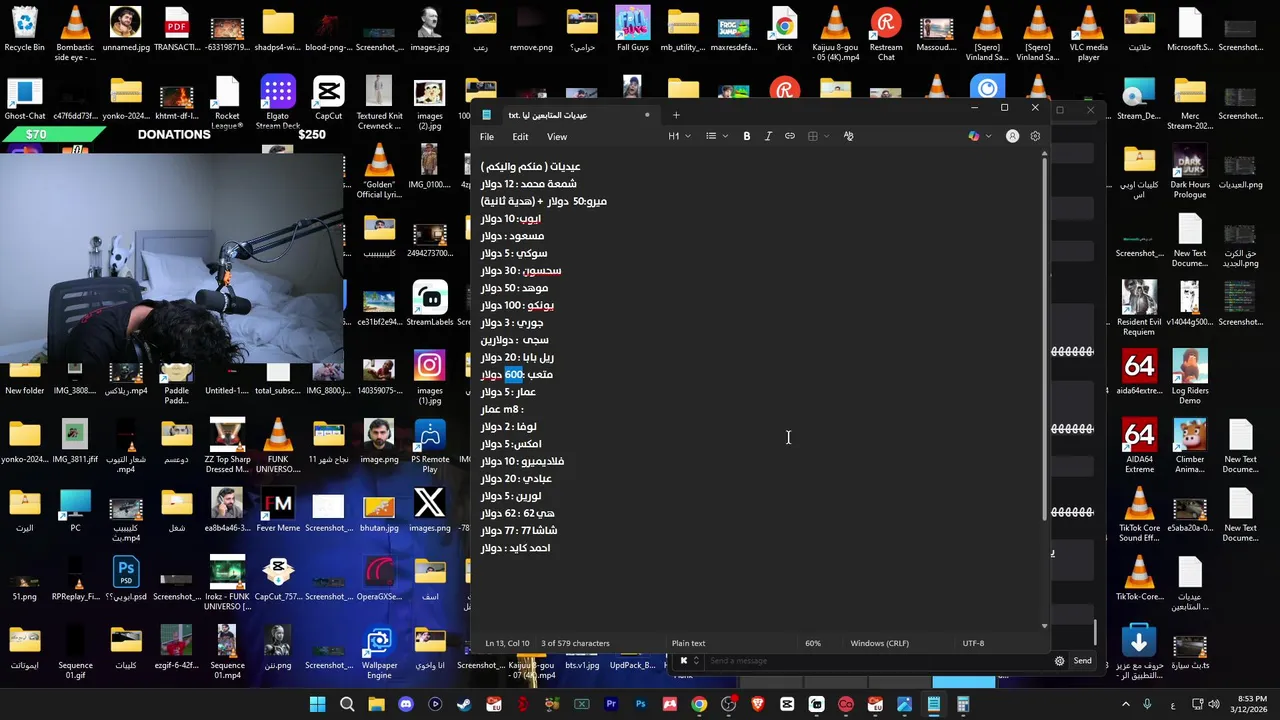Open the Recycle Bin desktop icon
The width and height of the screenshot is (1280, 720).
[24, 31]
